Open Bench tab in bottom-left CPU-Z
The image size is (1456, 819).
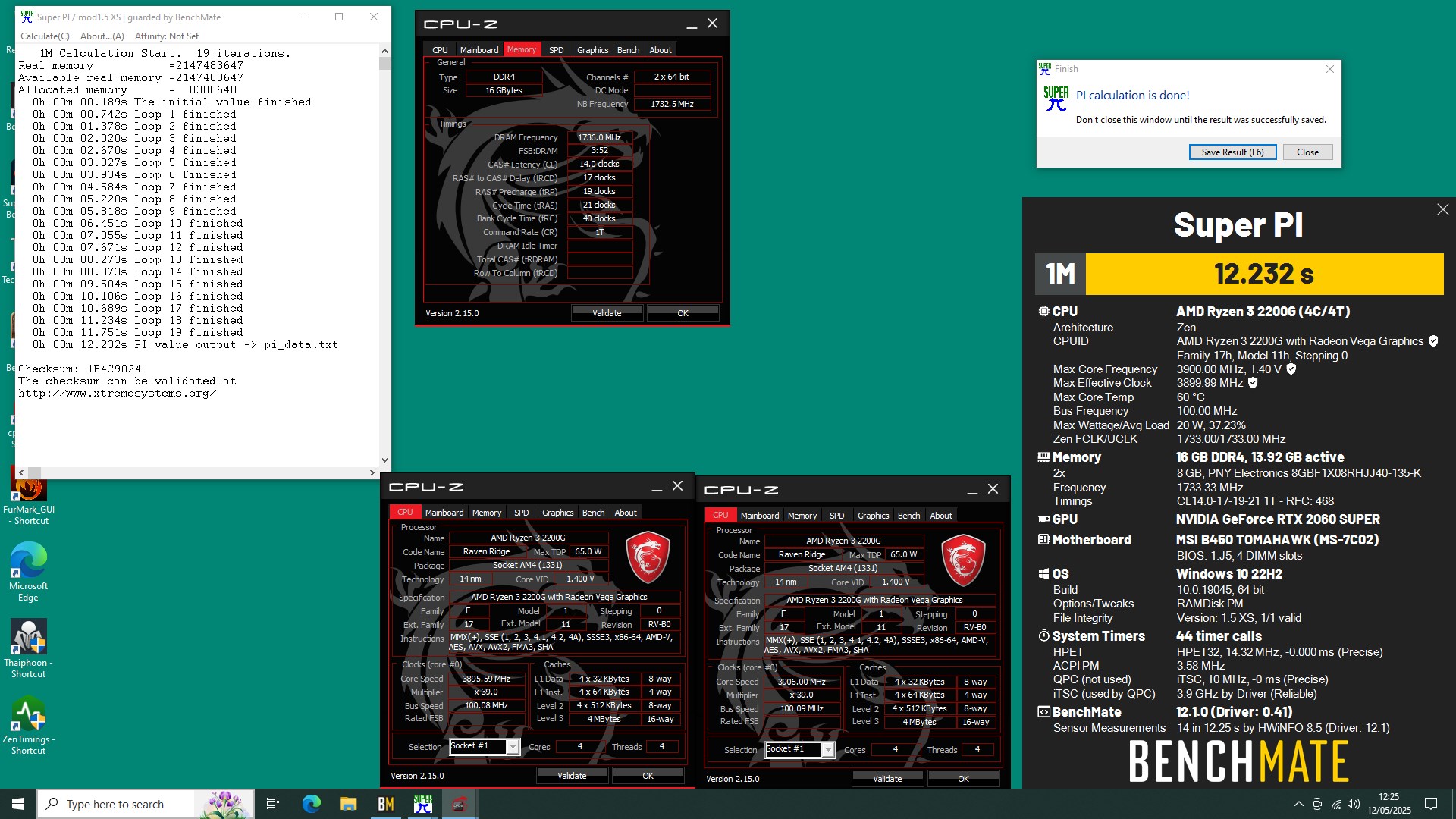coord(593,513)
